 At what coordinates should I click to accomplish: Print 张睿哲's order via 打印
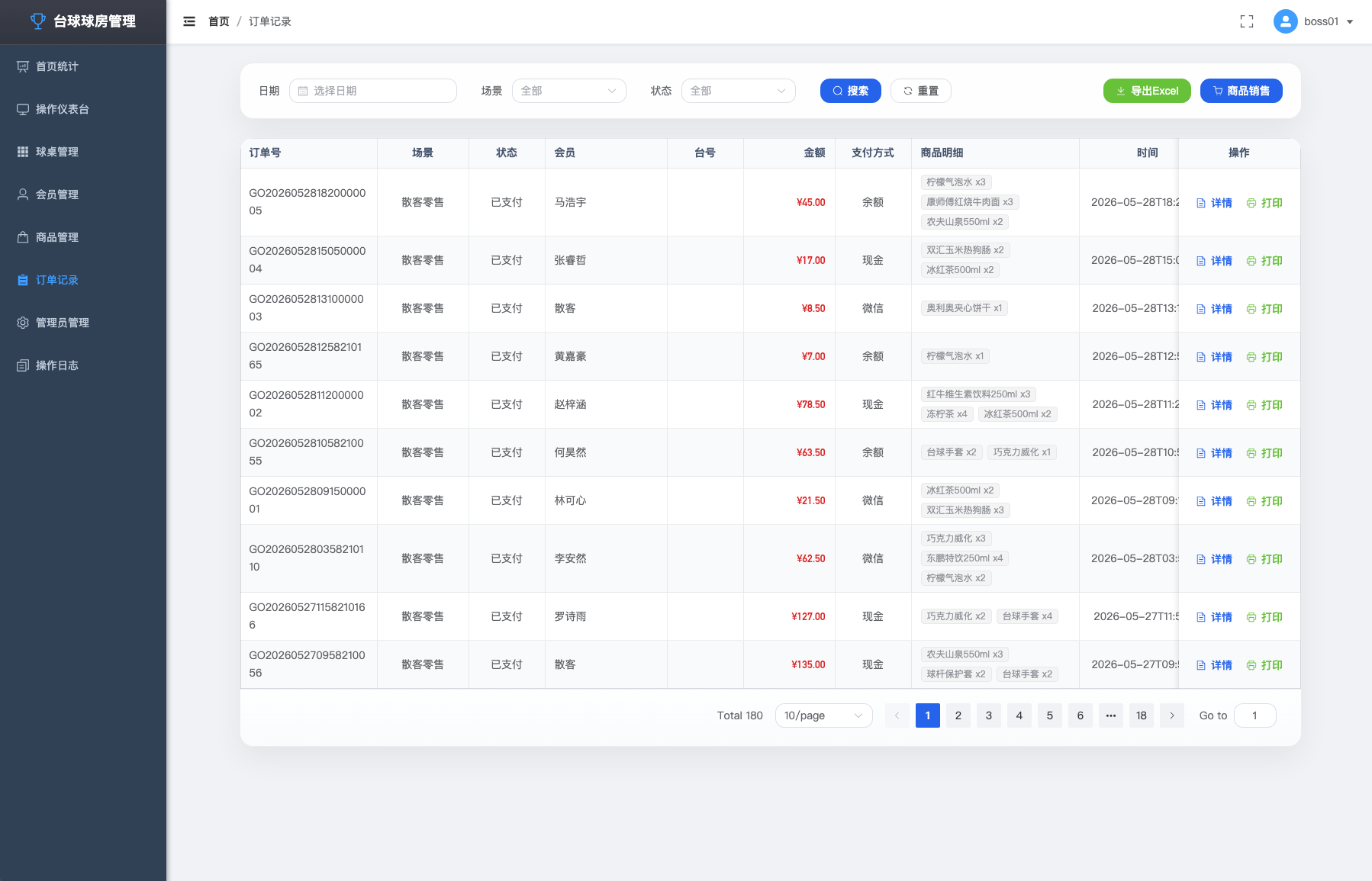pos(1264,261)
